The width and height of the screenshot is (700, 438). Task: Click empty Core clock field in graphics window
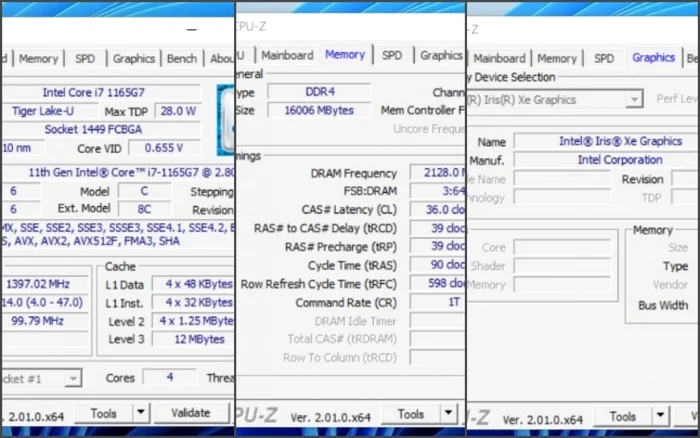tap(562, 247)
